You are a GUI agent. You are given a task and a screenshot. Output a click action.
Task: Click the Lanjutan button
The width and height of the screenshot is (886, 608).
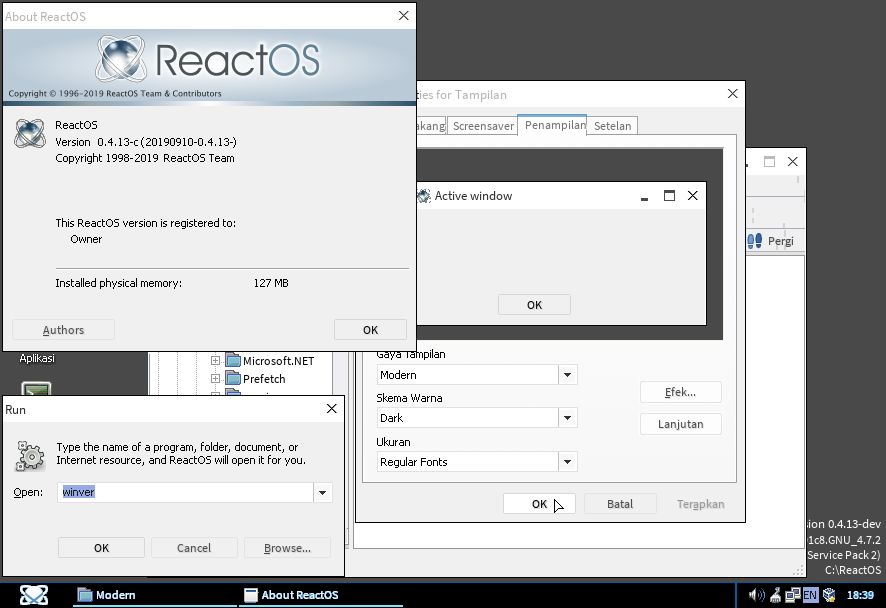(680, 424)
